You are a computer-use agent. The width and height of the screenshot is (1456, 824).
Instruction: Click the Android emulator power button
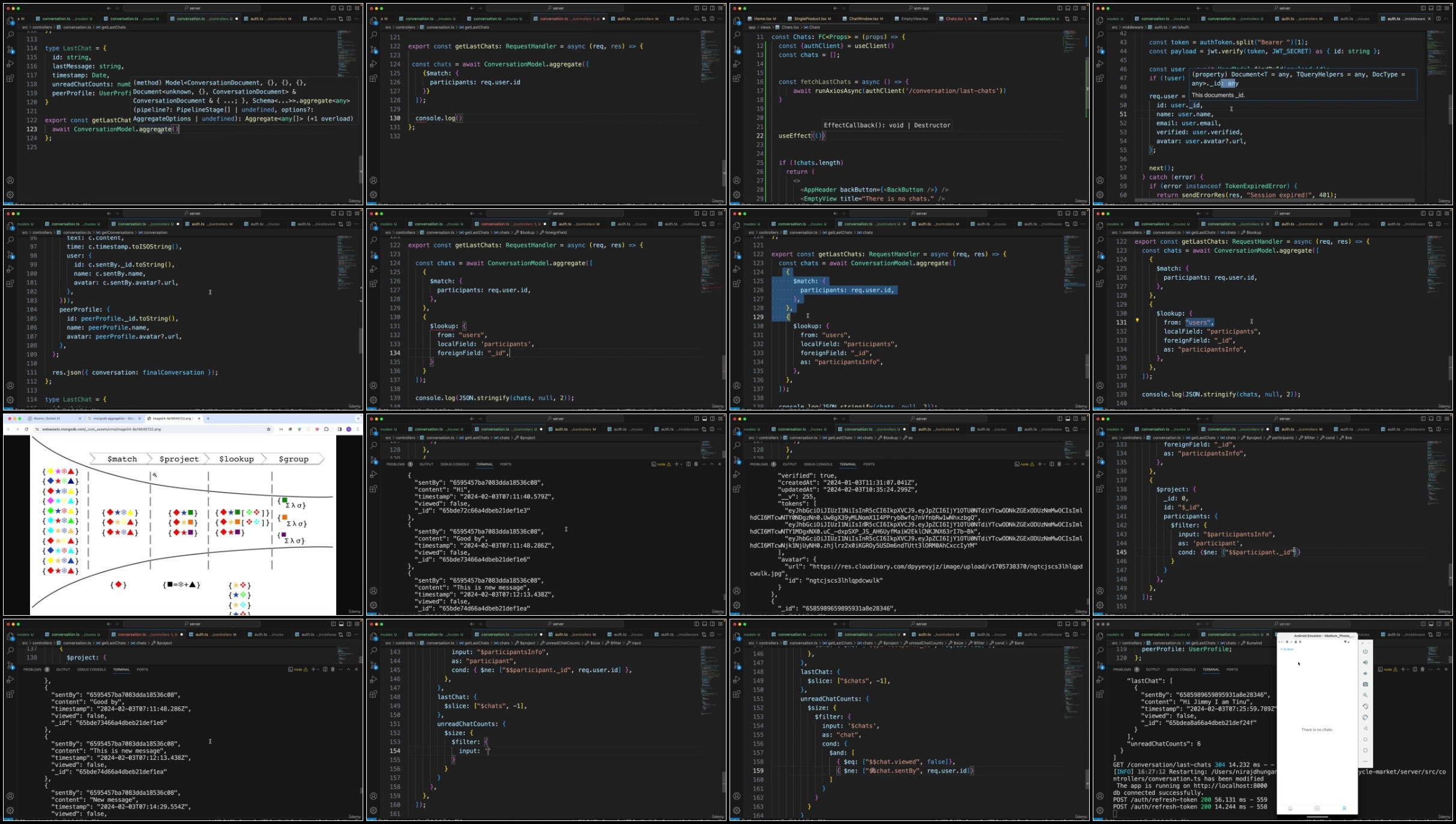tap(1365, 651)
